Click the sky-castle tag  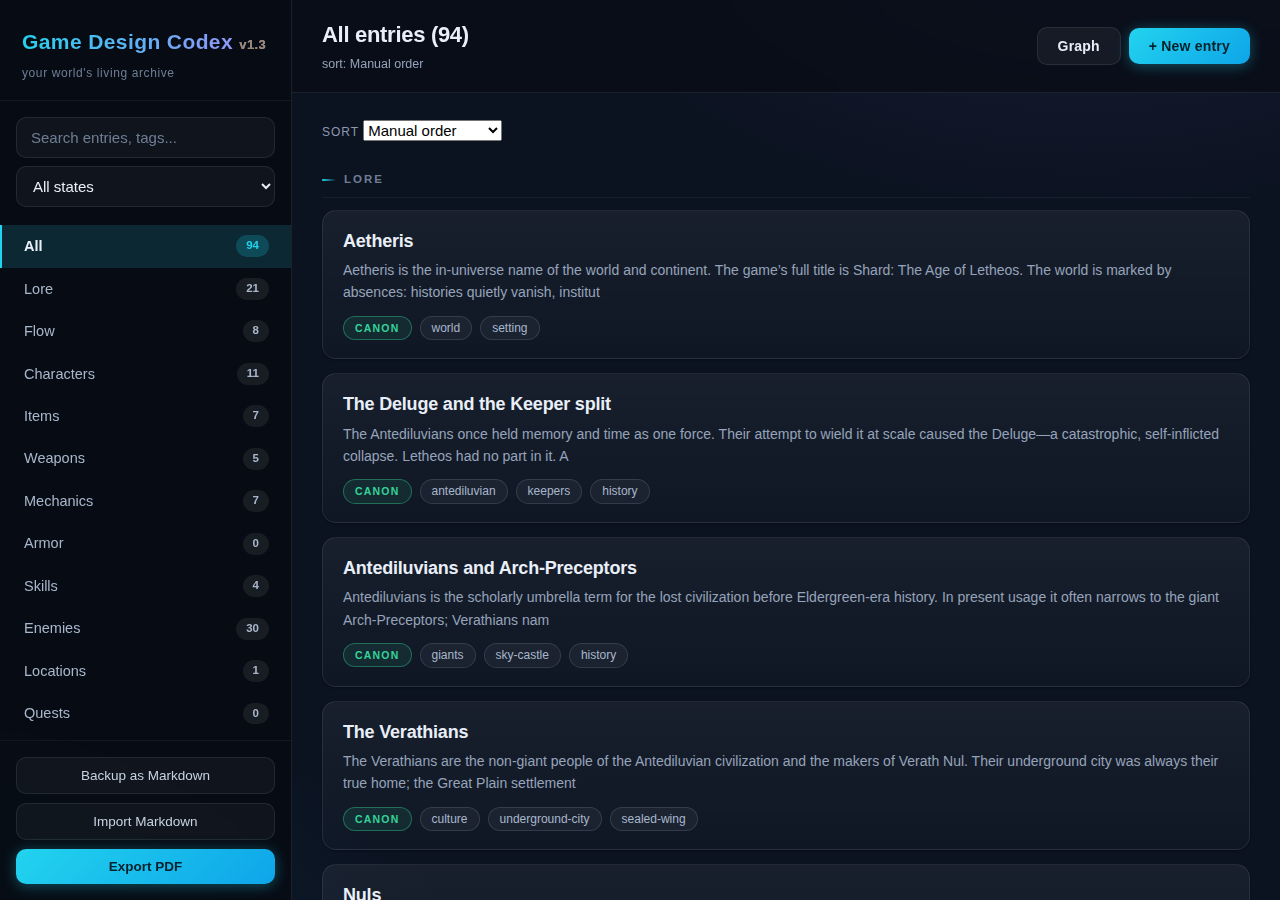522,655
